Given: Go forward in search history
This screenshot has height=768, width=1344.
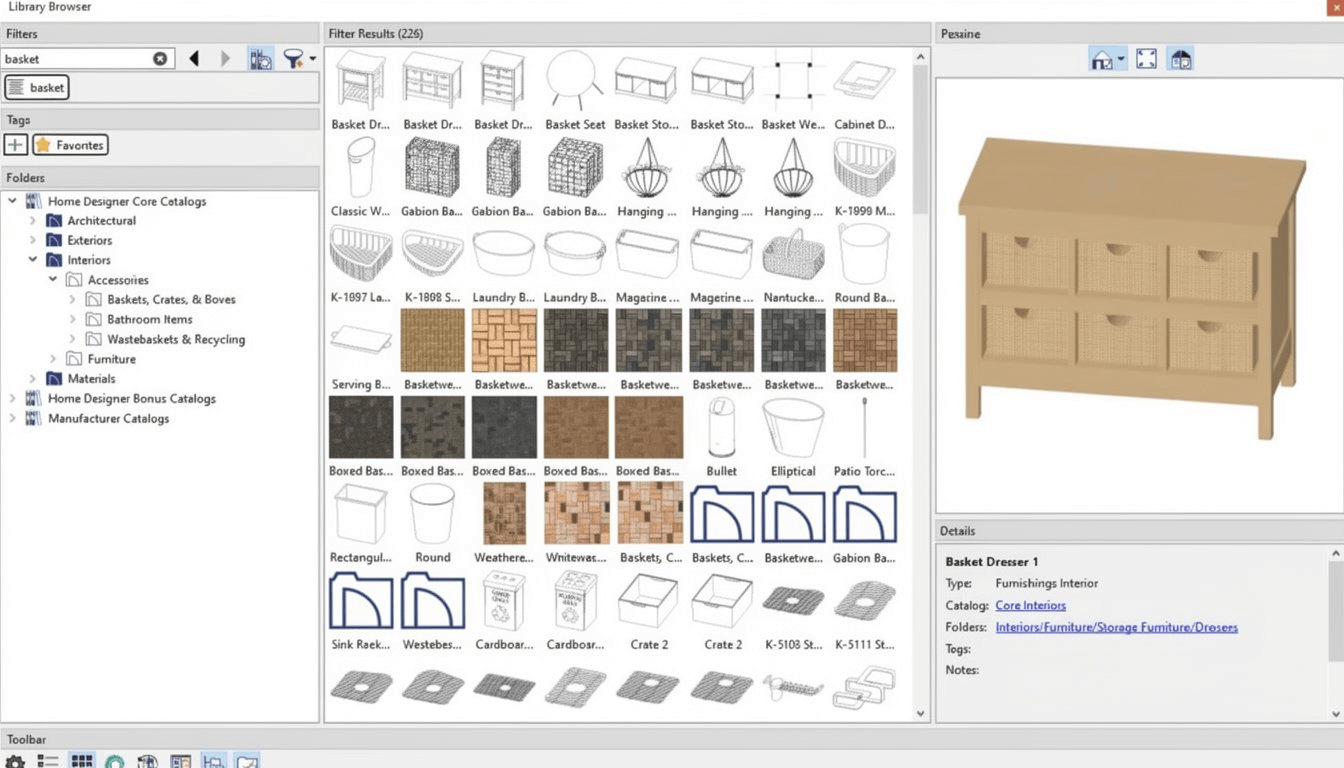Looking at the screenshot, I should [225, 59].
